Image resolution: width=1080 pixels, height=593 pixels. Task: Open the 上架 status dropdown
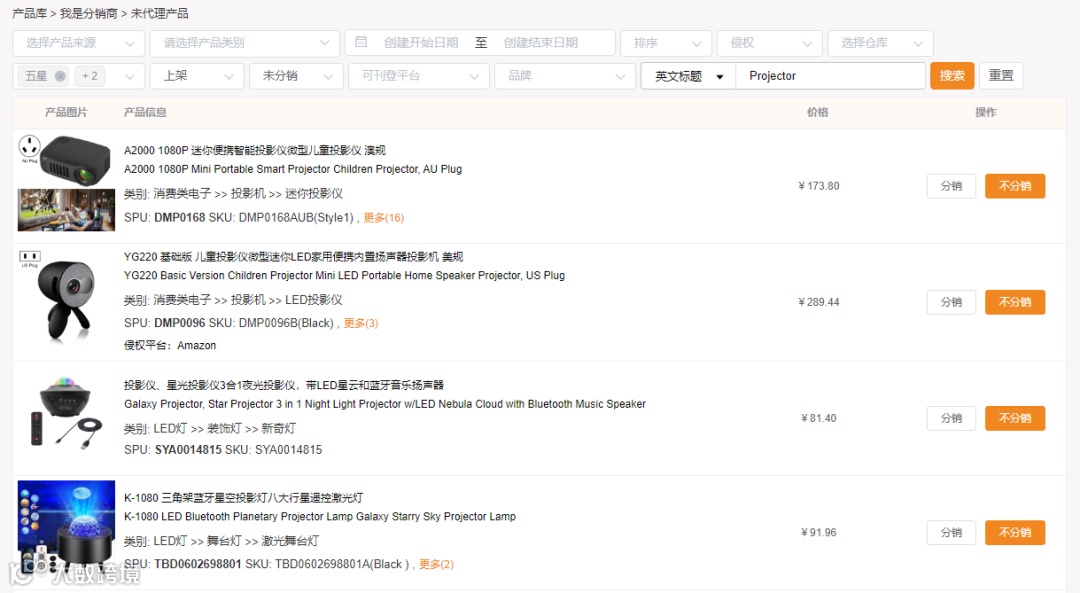197,76
